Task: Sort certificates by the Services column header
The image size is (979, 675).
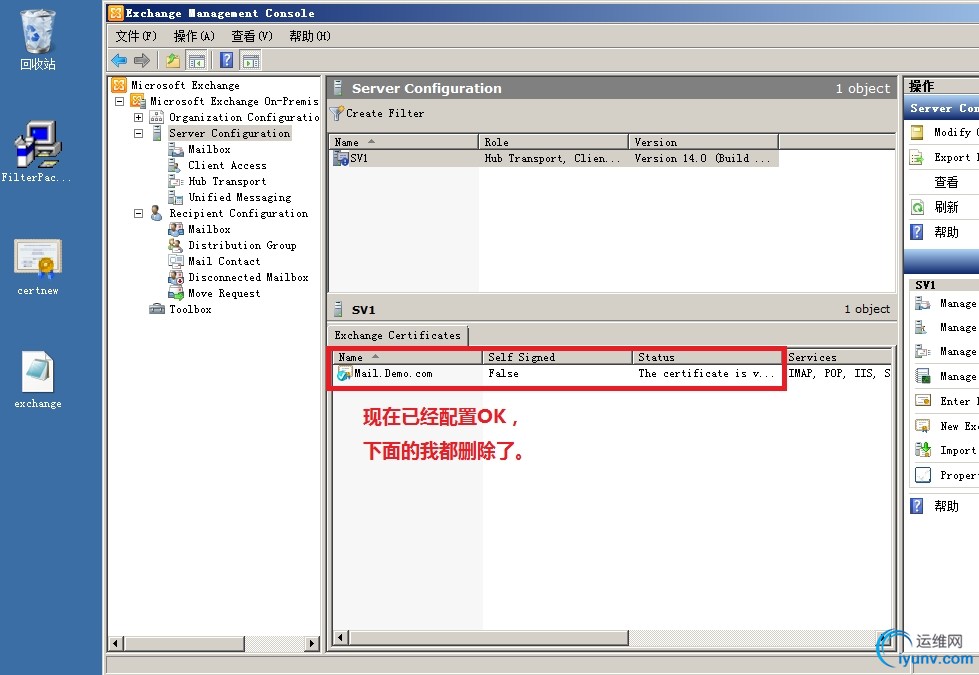Action: coord(839,357)
